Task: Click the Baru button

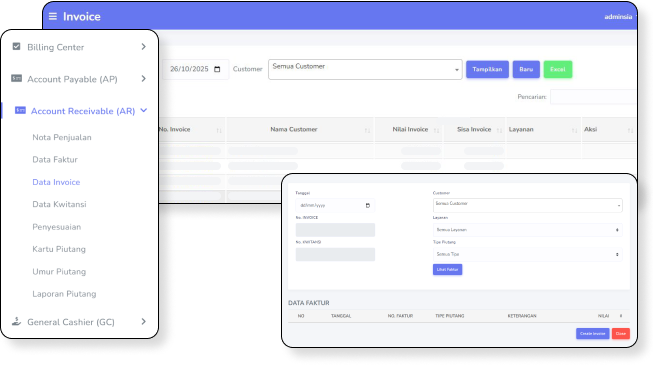Action: tap(526, 69)
